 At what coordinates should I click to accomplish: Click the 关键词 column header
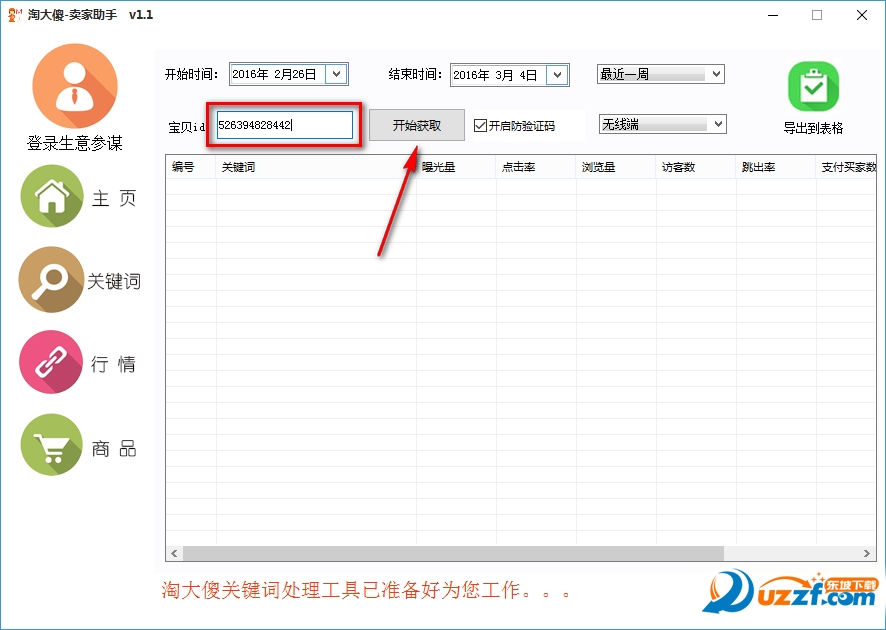click(316, 167)
